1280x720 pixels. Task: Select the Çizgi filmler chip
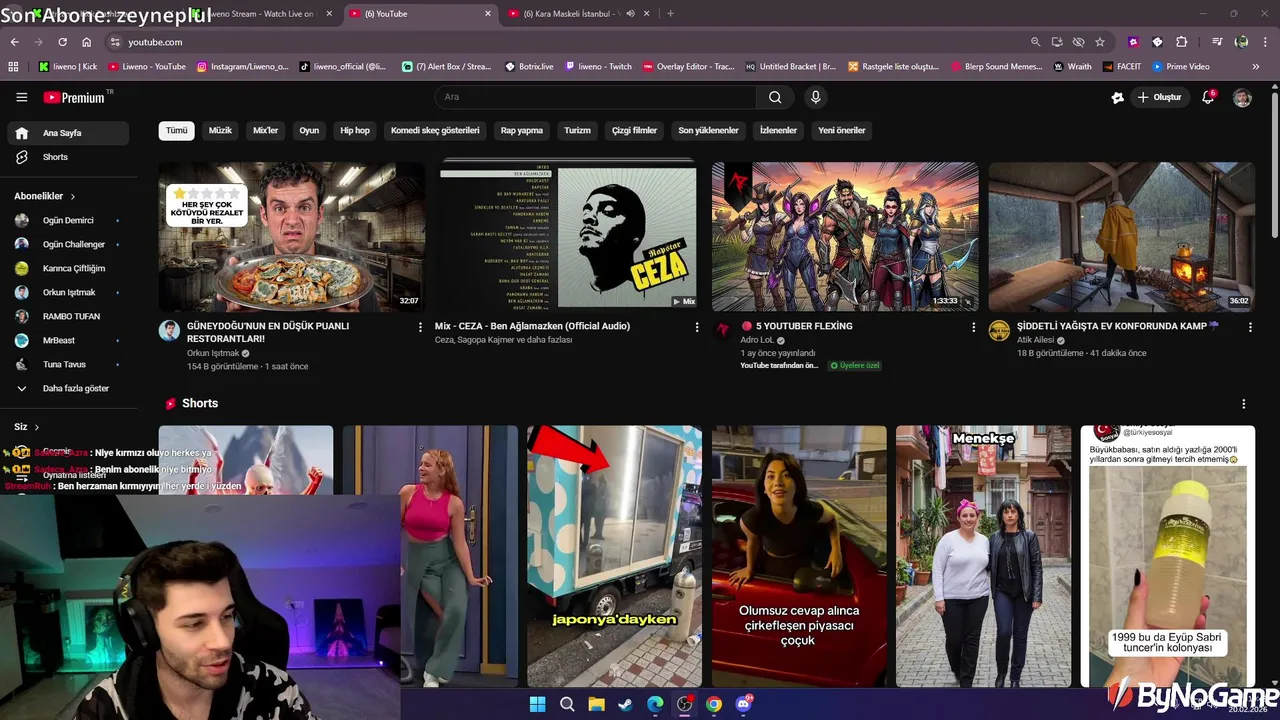[x=635, y=130]
